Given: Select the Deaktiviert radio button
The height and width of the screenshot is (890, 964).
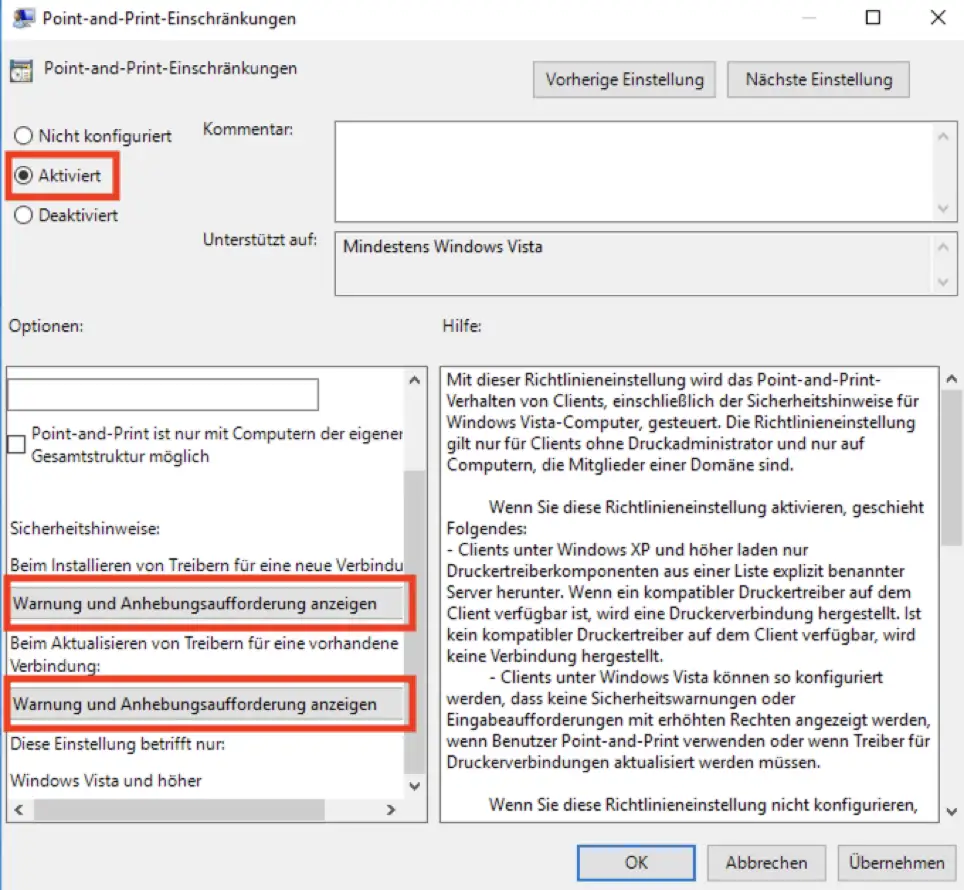Looking at the screenshot, I should coord(24,215).
